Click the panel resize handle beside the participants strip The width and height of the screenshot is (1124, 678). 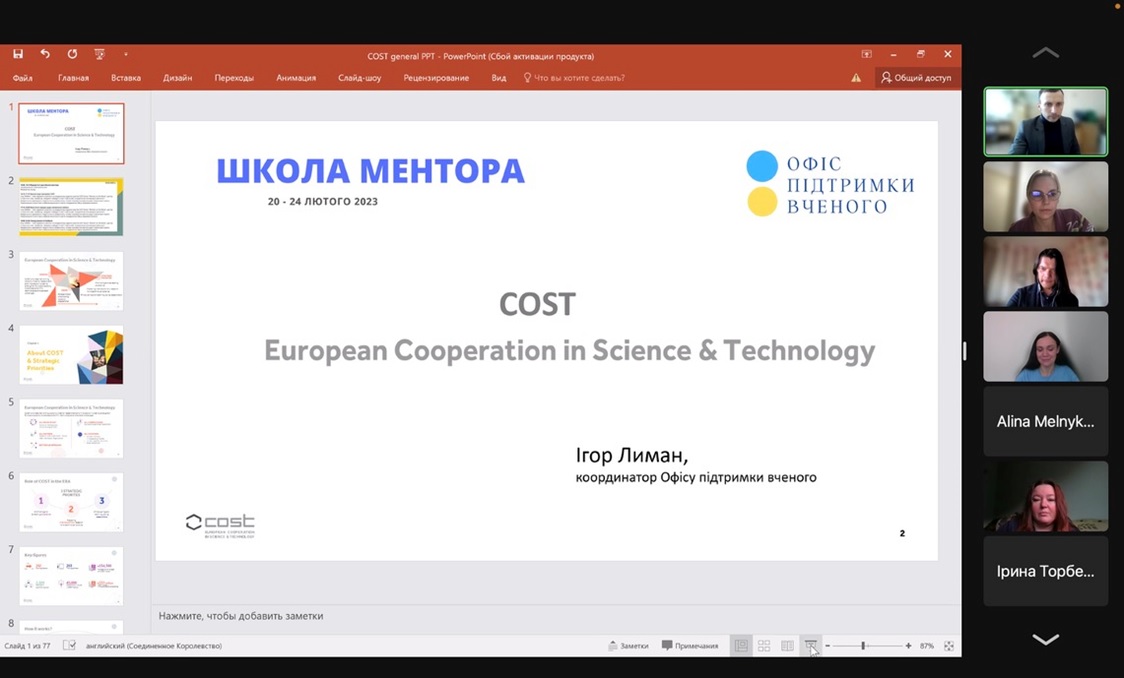965,350
